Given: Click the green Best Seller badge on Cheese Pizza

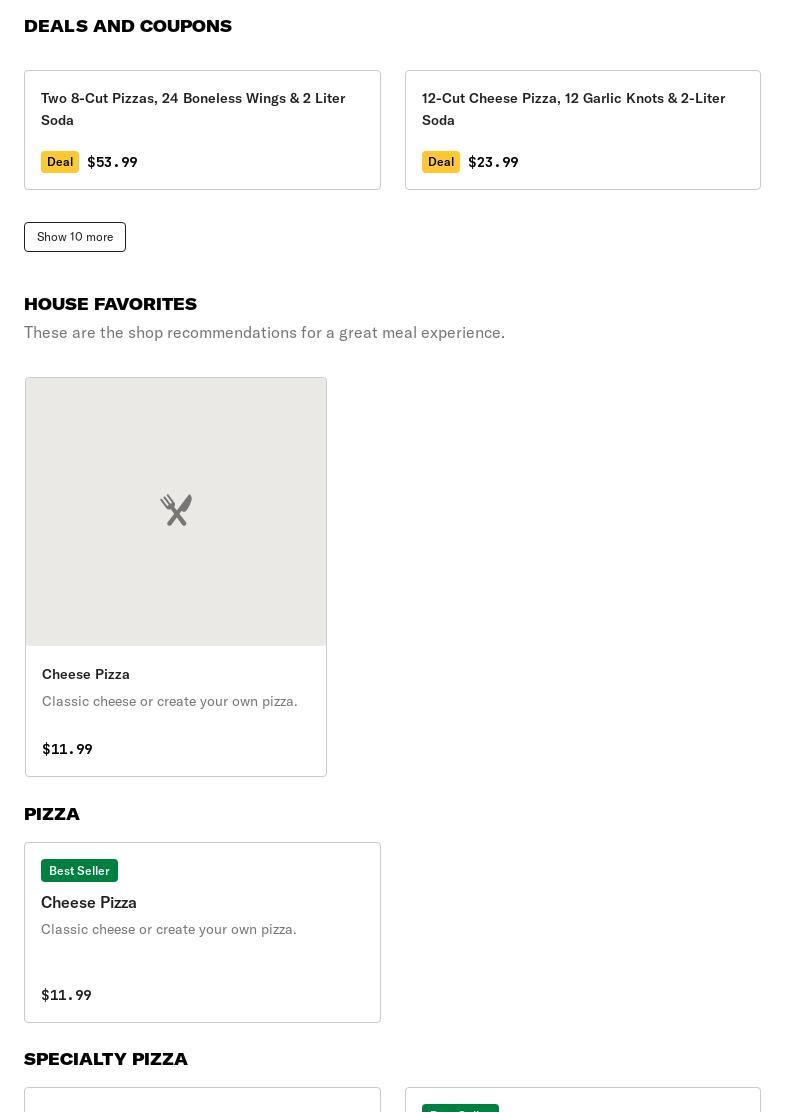Looking at the screenshot, I should [x=79, y=870].
